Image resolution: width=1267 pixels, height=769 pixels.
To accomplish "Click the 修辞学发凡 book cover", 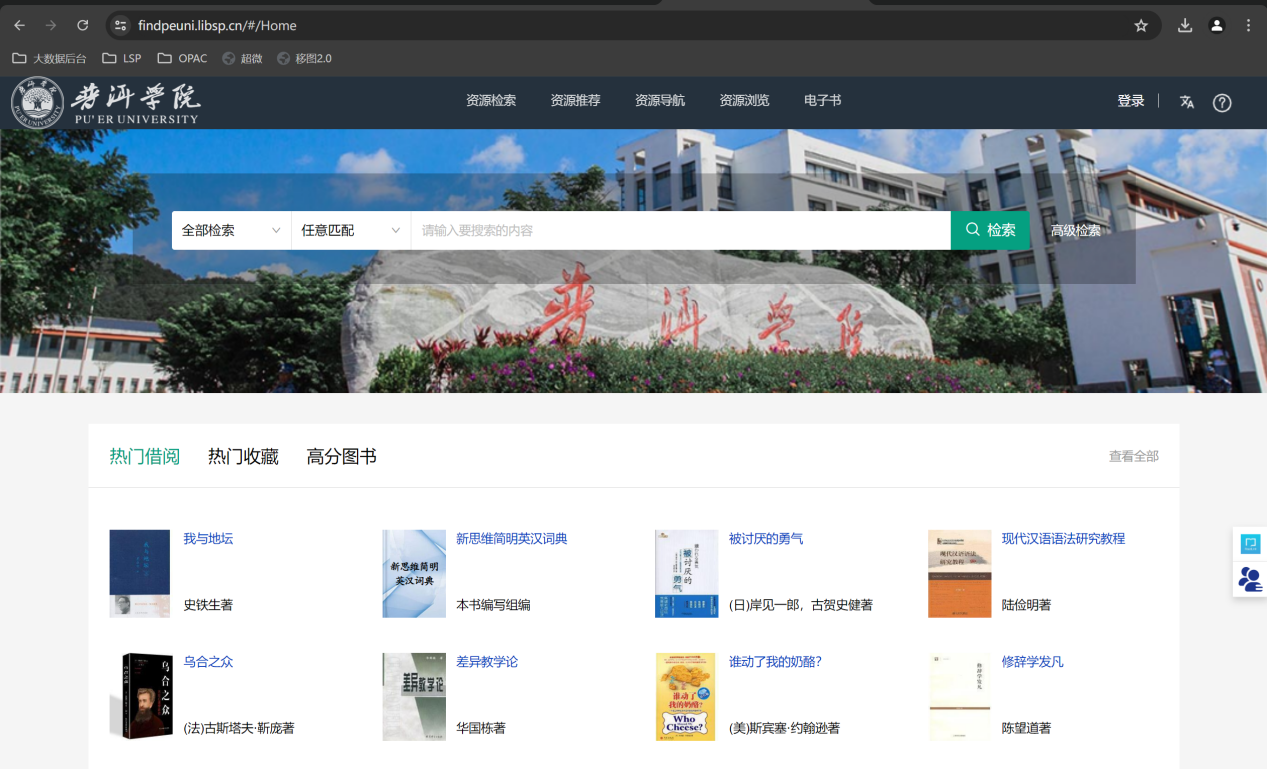I will coord(959,697).
